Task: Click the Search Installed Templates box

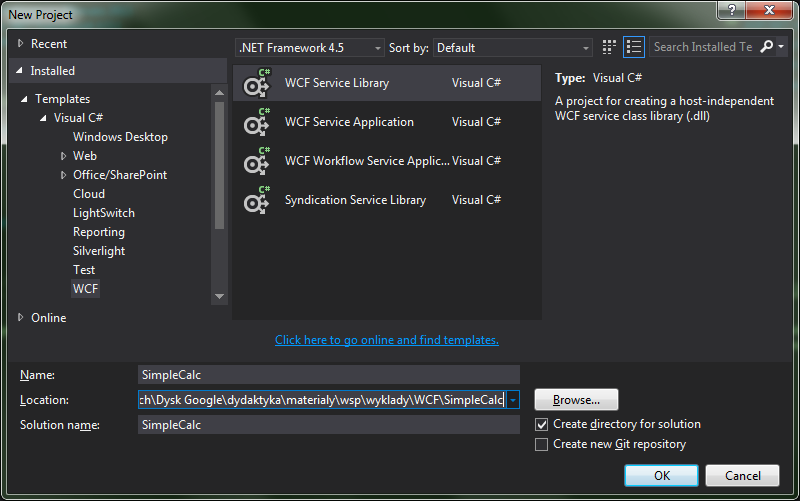Action: 704,47
